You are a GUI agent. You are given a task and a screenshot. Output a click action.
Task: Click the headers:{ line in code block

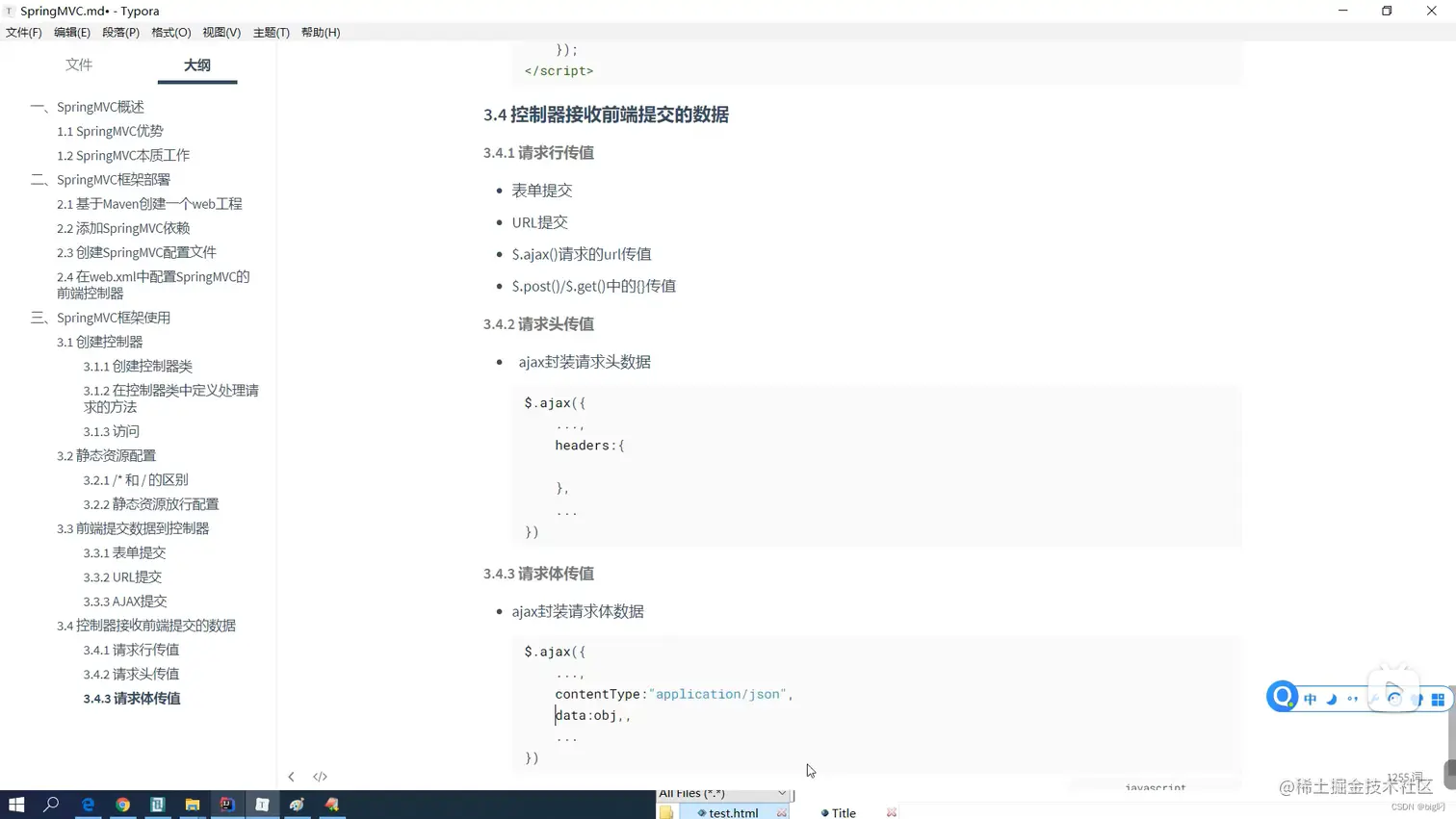tap(589, 446)
